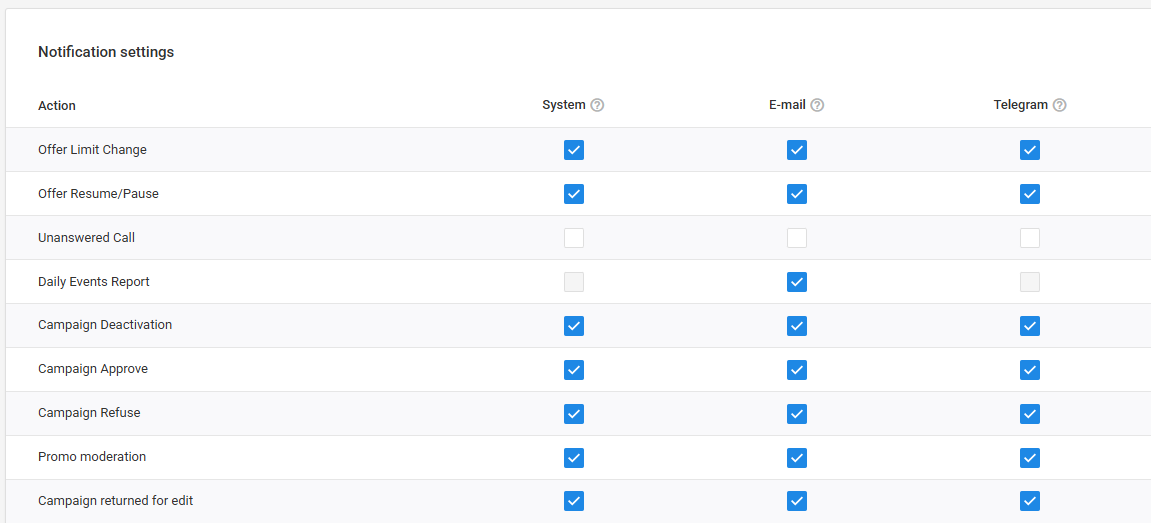Screen dimensions: 1151x523
Task: Check E-mail box for Unanswered Call
Action: pos(796,238)
